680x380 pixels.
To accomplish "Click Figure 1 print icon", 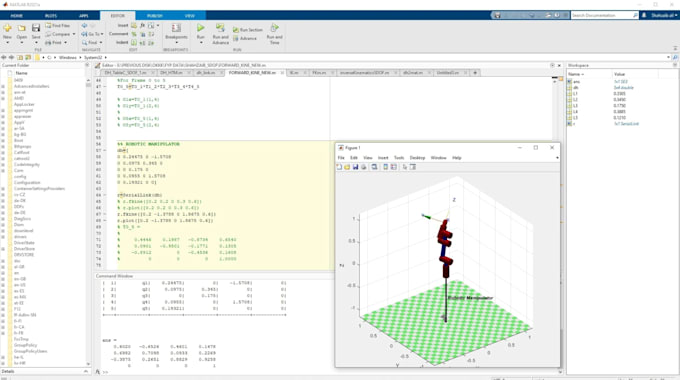I will pos(363,167).
